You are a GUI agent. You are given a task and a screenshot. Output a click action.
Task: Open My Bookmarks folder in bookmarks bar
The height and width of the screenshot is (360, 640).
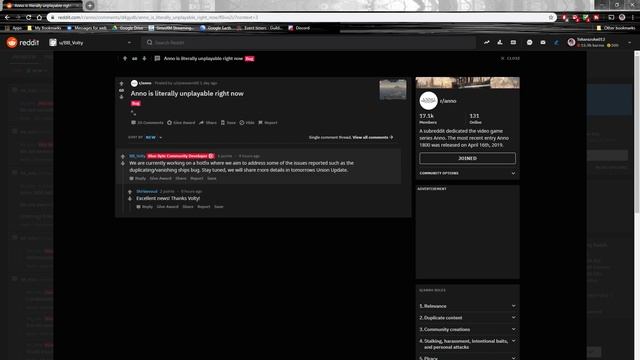tap(44, 28)
